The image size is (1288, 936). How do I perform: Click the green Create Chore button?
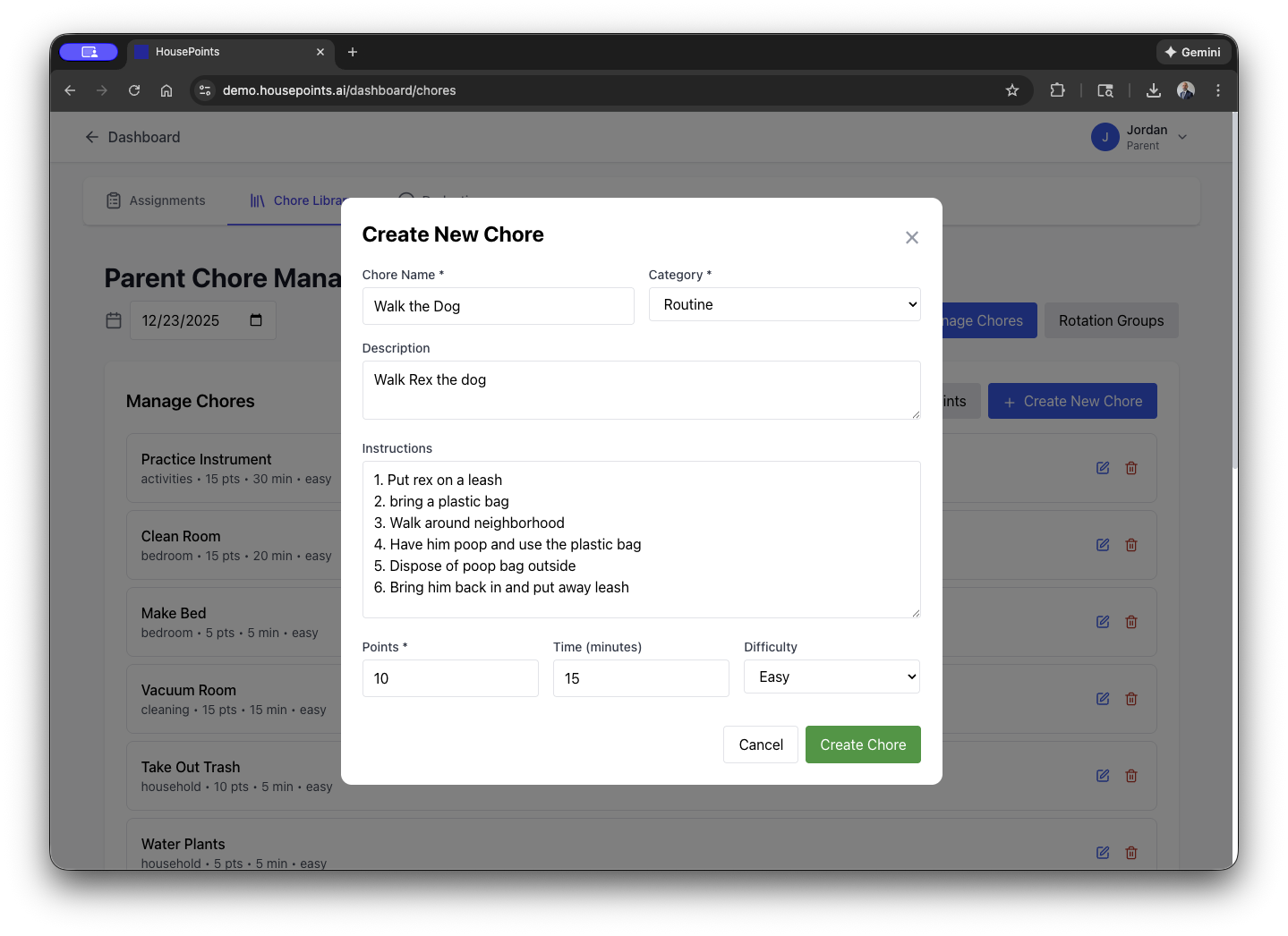click(863, 745)
